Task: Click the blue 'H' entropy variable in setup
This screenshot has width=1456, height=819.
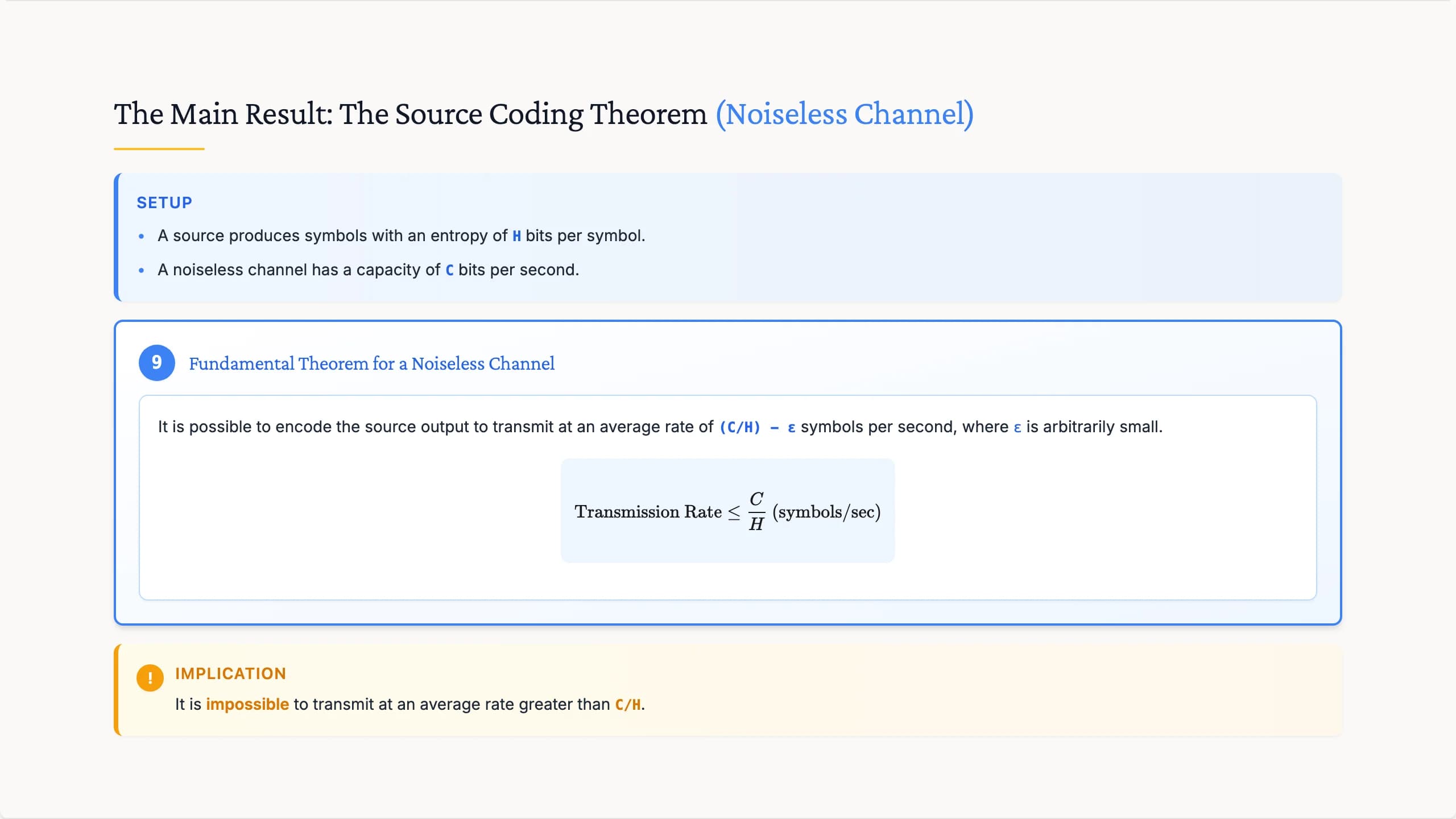Action: coord(516,236)
